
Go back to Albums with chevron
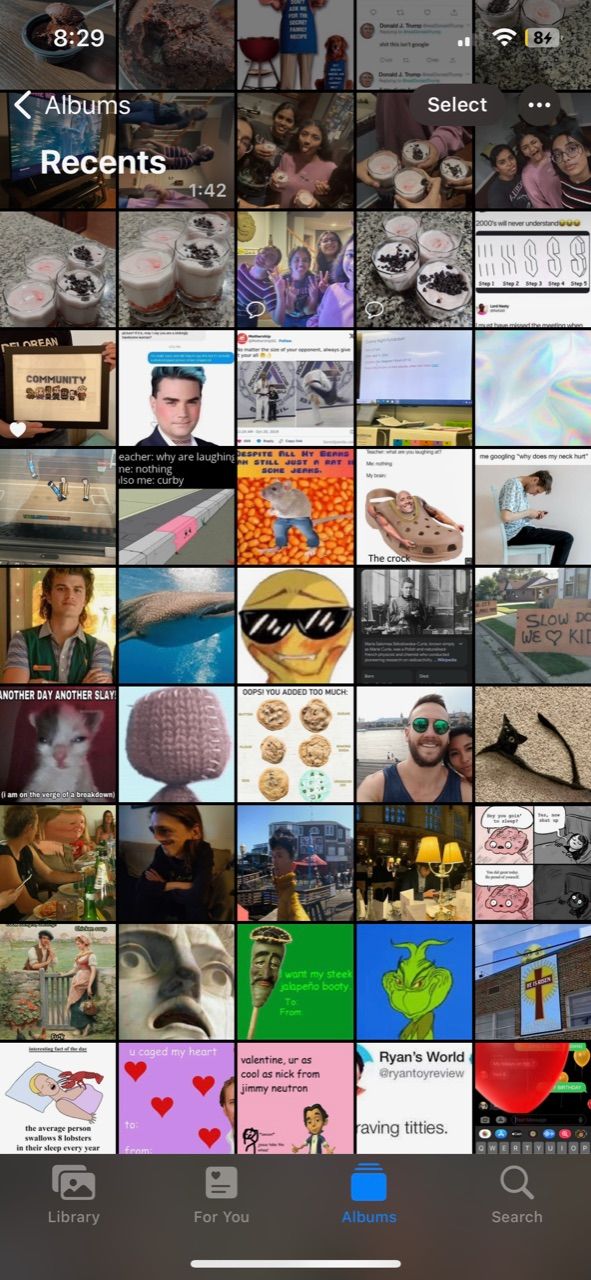tap(72, 105)
